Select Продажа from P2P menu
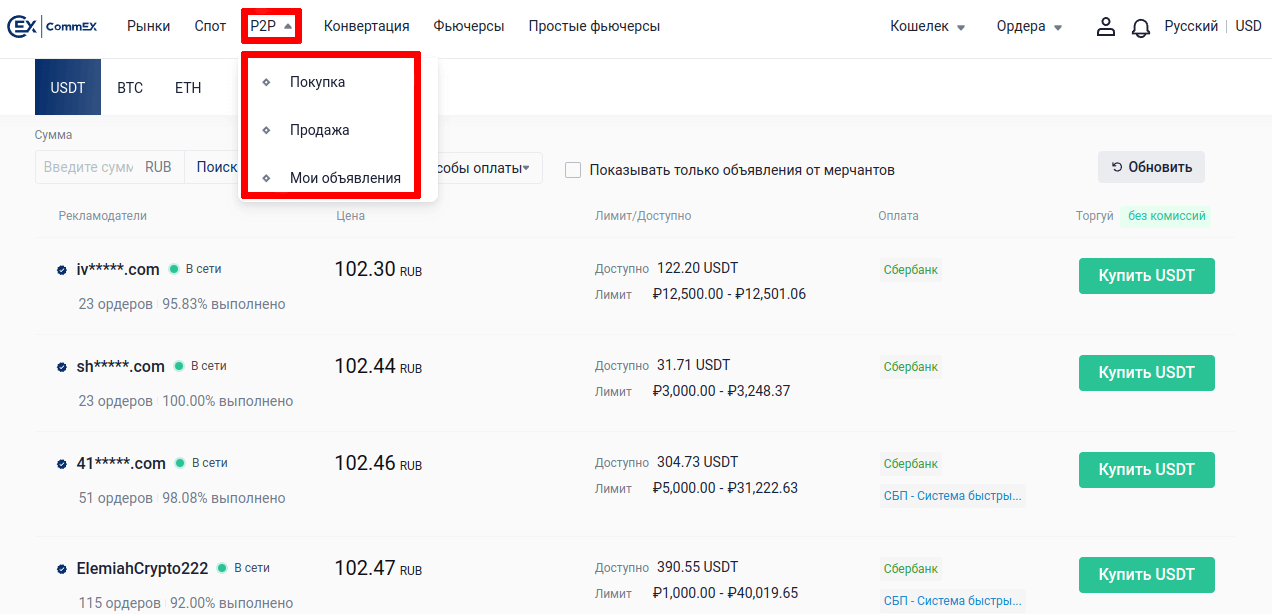The image size is (1272, 614). [x=319, y=130]
